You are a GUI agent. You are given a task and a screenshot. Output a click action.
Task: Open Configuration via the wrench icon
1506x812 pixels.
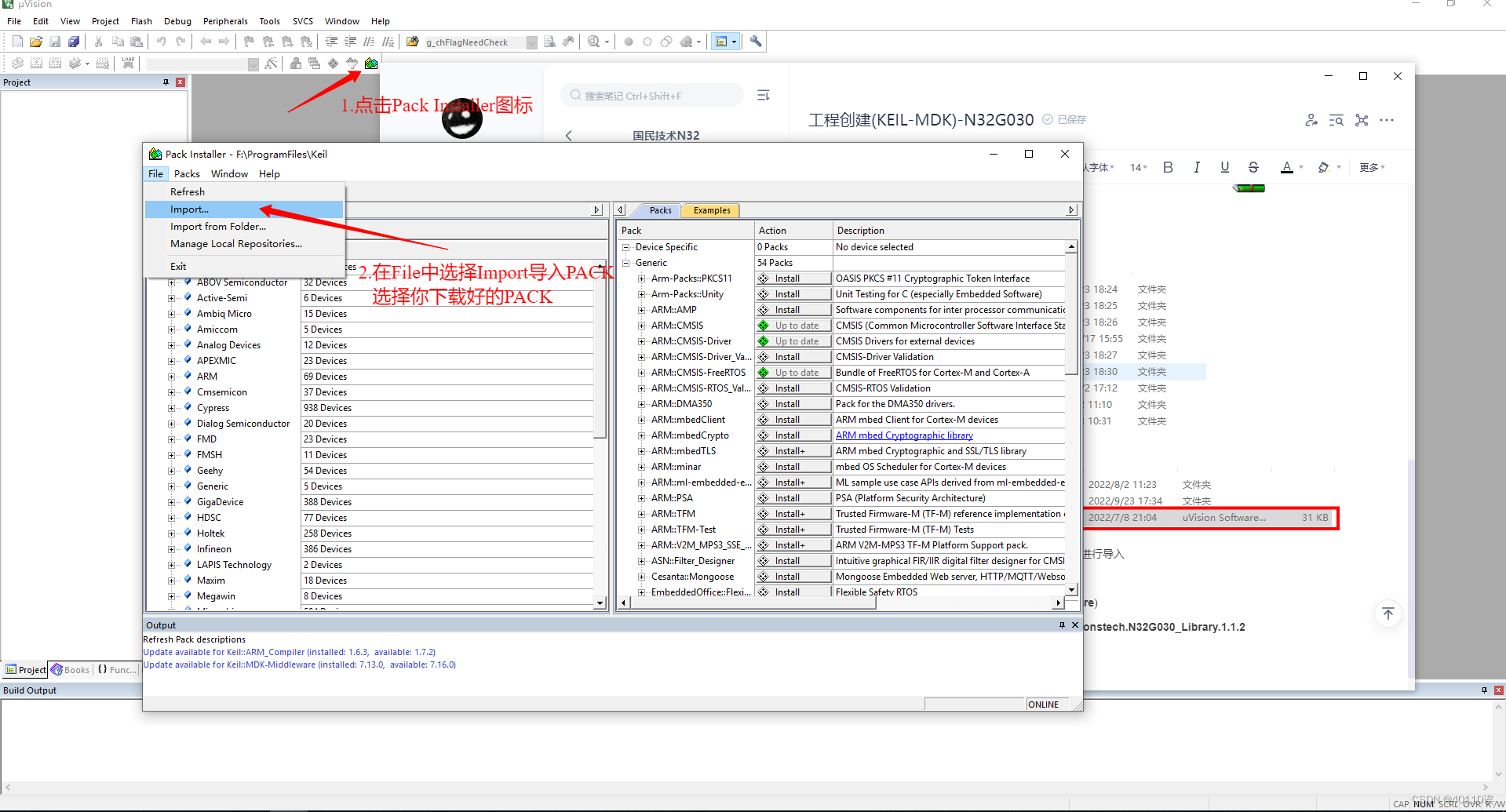point(756,42)
